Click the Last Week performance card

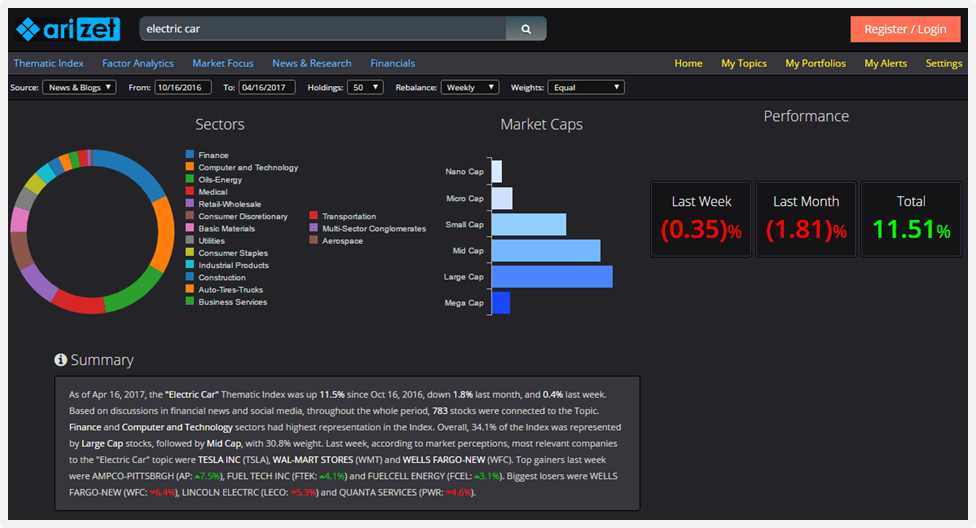point(701,219)
